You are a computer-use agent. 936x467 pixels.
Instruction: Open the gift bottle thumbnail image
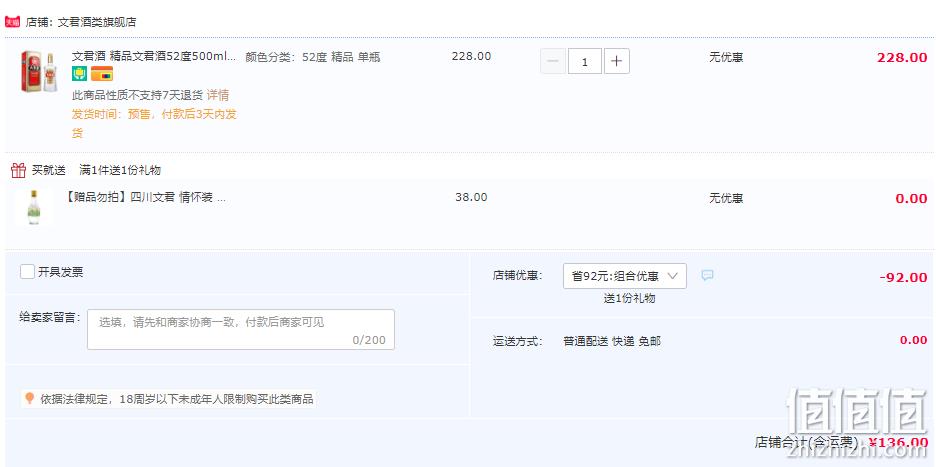[x=34, y=207]
